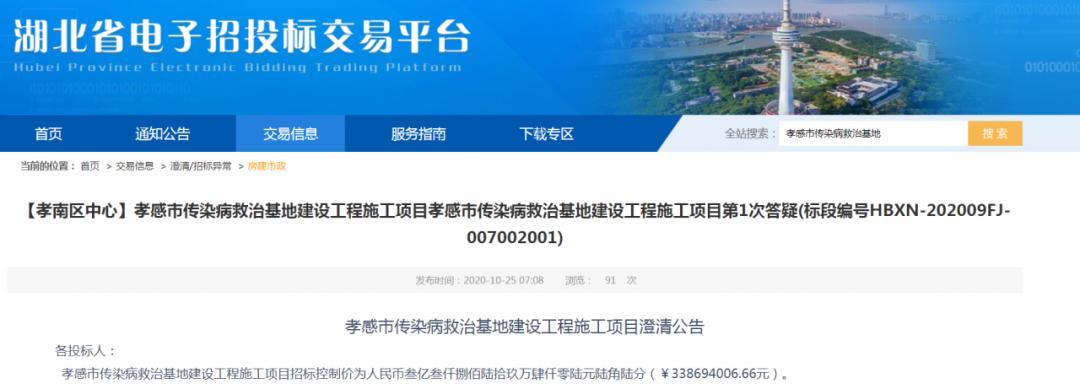1080x389 pixels.
Task: Click the 各投标人 salutation text
Action: (85, 350)
